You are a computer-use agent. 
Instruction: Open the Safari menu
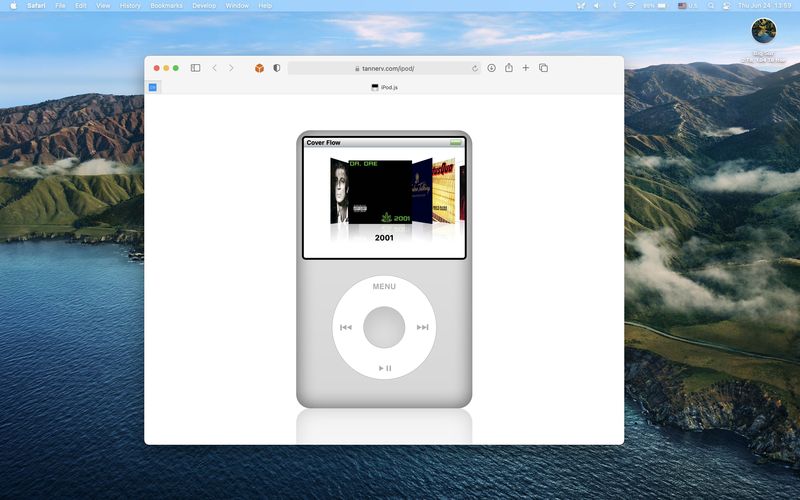[x=36, y=6]
